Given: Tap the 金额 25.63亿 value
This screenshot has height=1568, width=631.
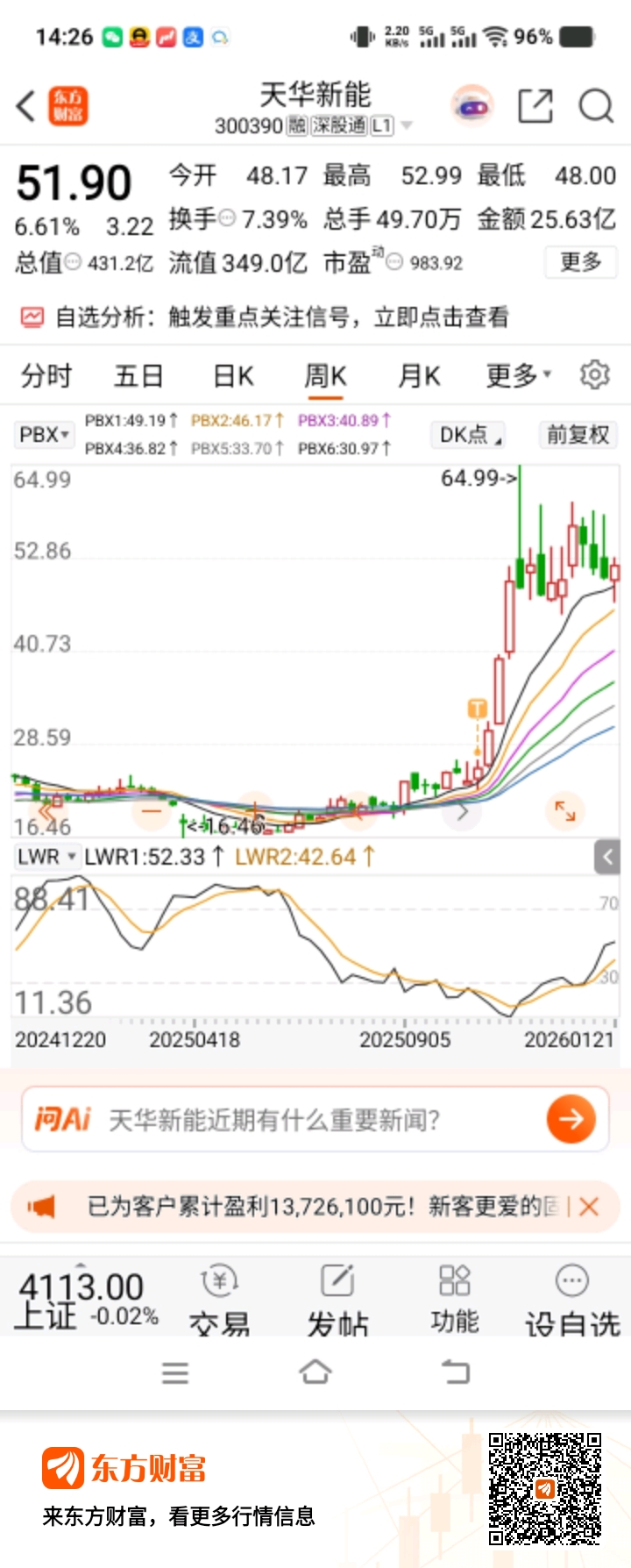Looking at the screenshot, I should tap(547, 218).
